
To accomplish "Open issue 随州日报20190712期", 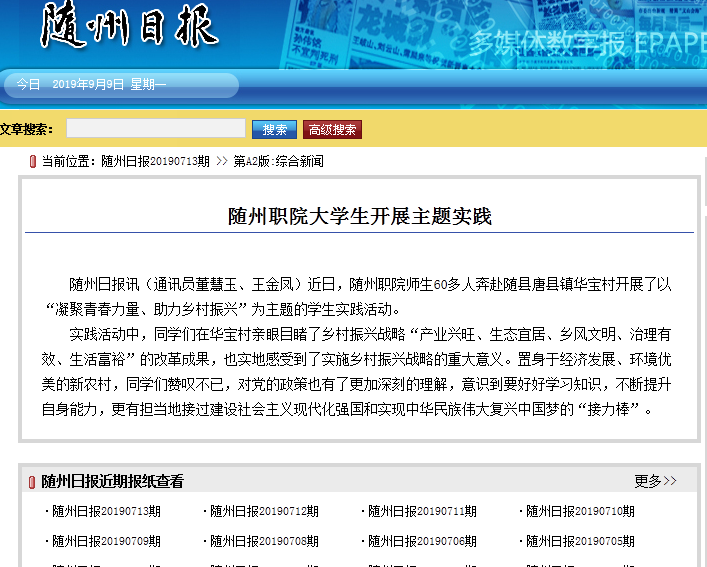I will [264, 511].
